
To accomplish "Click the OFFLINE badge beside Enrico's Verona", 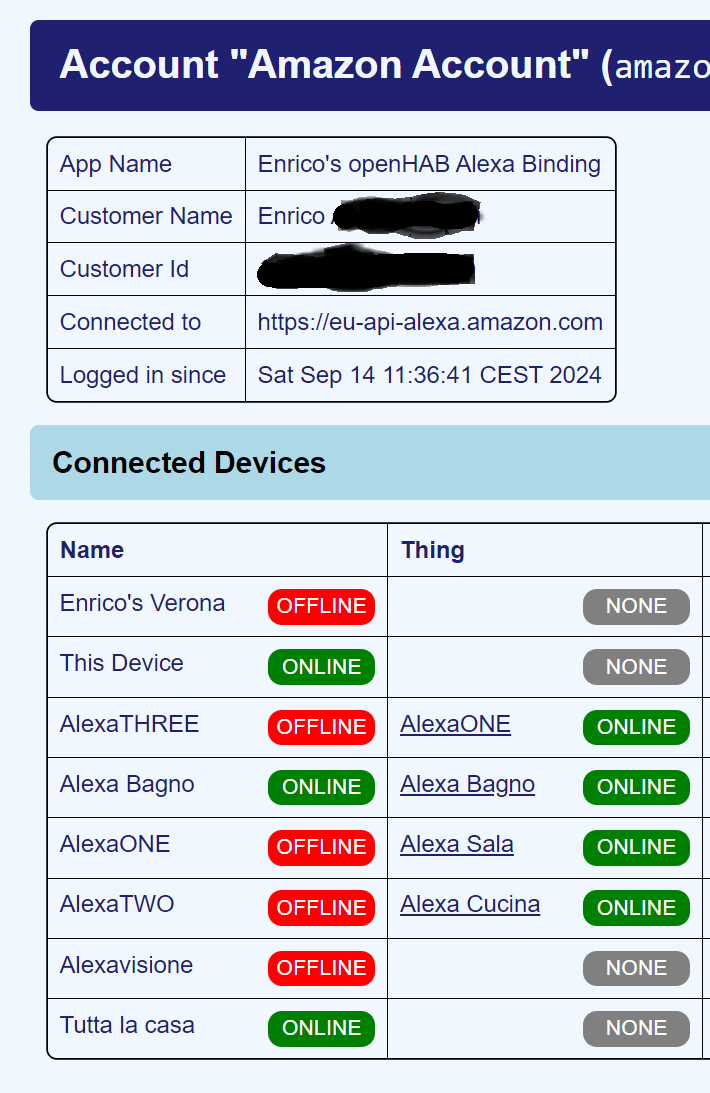I will pos(321,606).
